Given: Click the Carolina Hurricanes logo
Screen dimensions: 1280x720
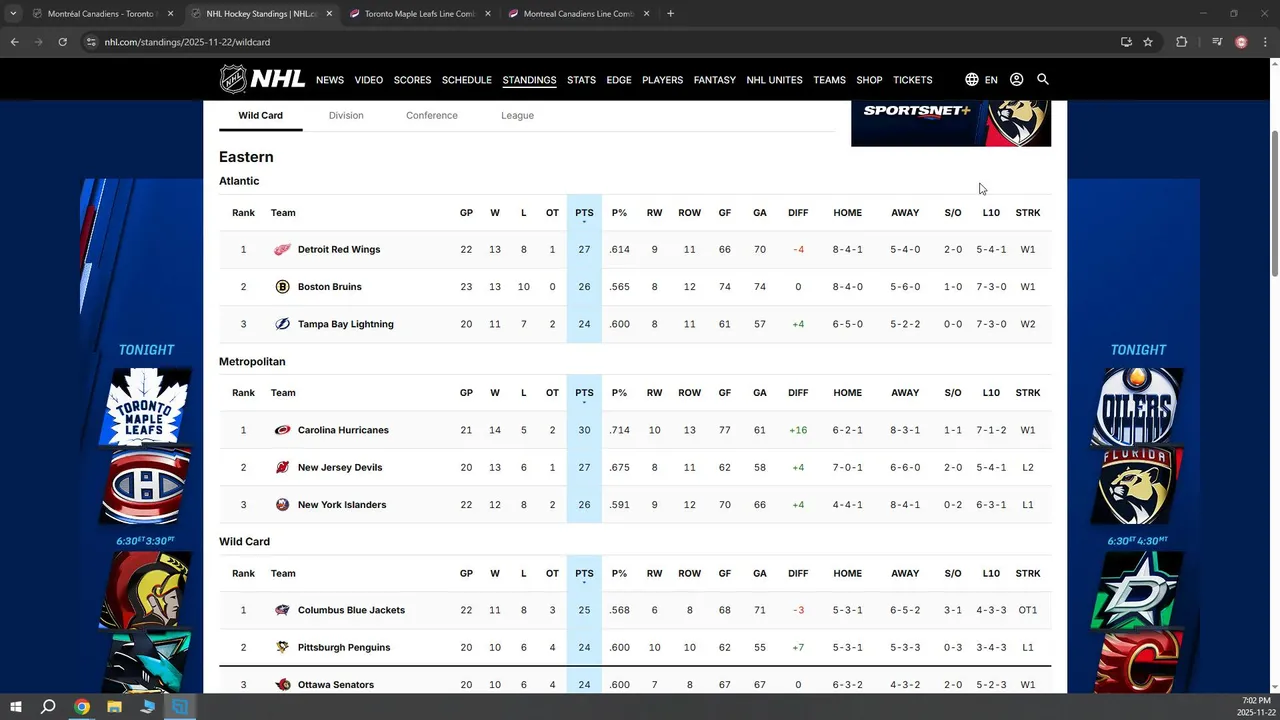Looking at the screenshot, I should 282,430.
